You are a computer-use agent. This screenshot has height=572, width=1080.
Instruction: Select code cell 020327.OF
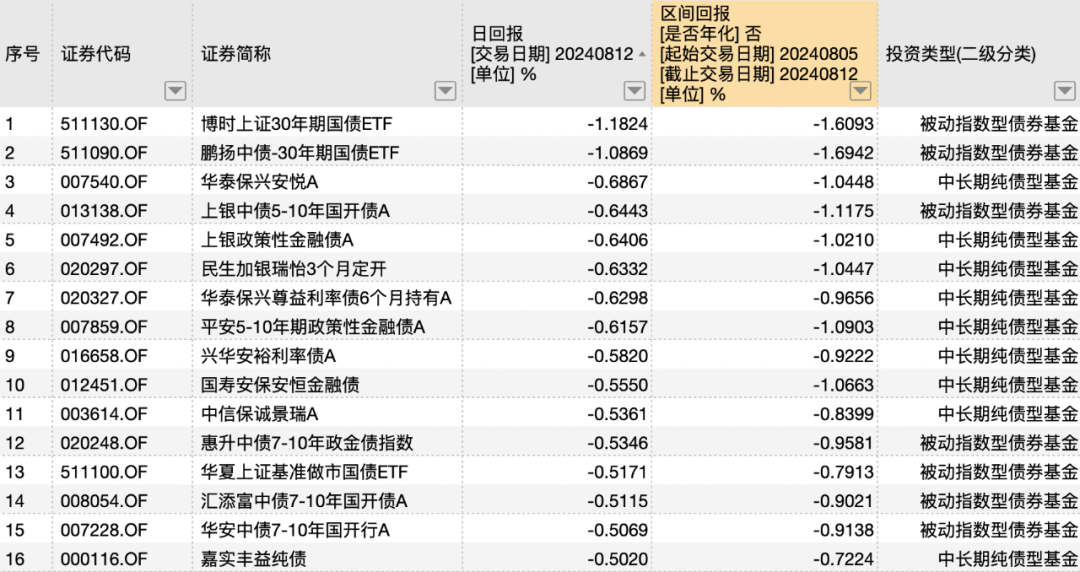(104, 298)
